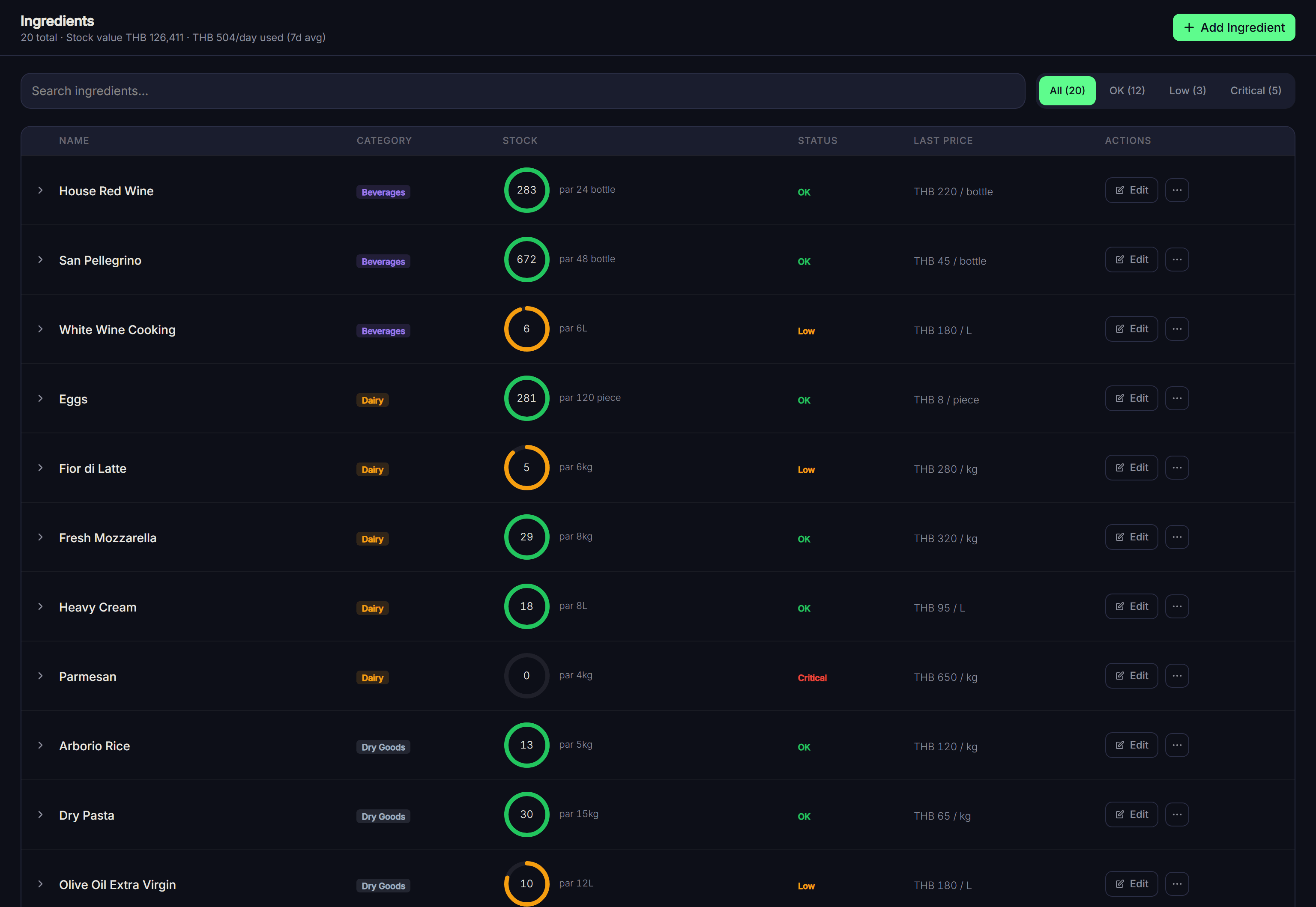Click Low status on Fior di Latte row
1316x907 pixels.
(x=805, y=469)
